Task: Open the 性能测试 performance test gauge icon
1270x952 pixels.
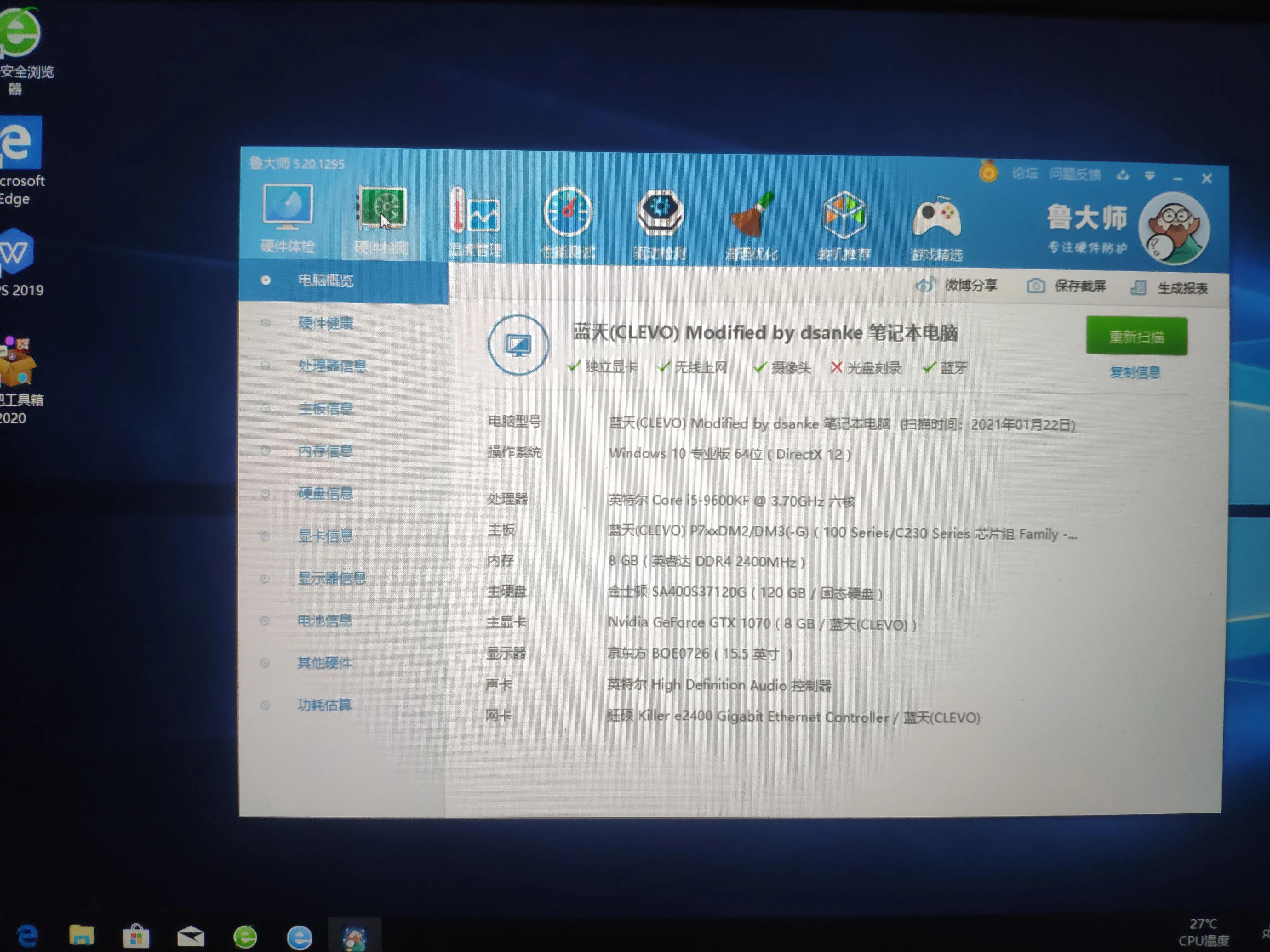Action: pyautogui.click(x=568, y=223)
